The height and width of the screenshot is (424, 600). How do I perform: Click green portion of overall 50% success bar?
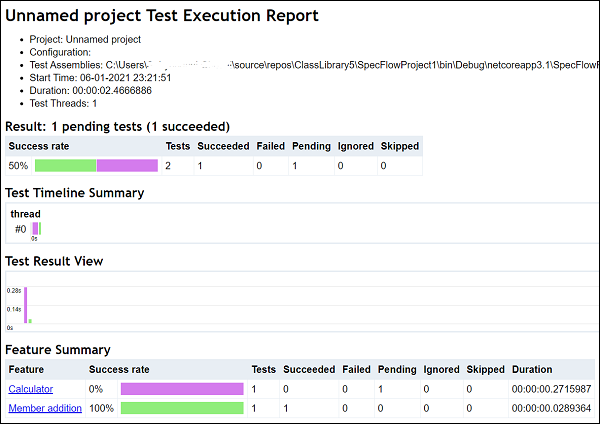(65, 165)
